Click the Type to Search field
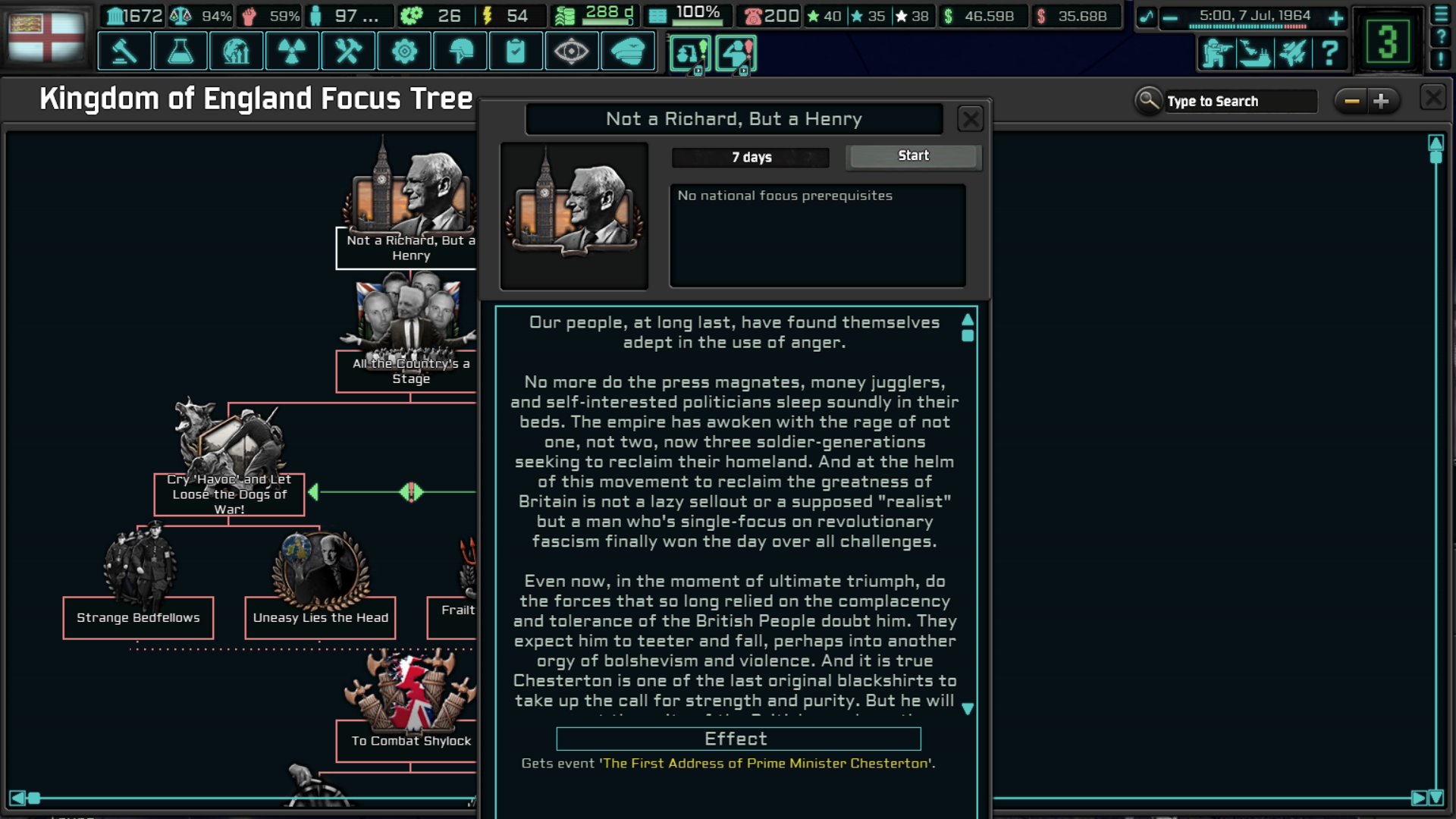 tap(1241, 101)
